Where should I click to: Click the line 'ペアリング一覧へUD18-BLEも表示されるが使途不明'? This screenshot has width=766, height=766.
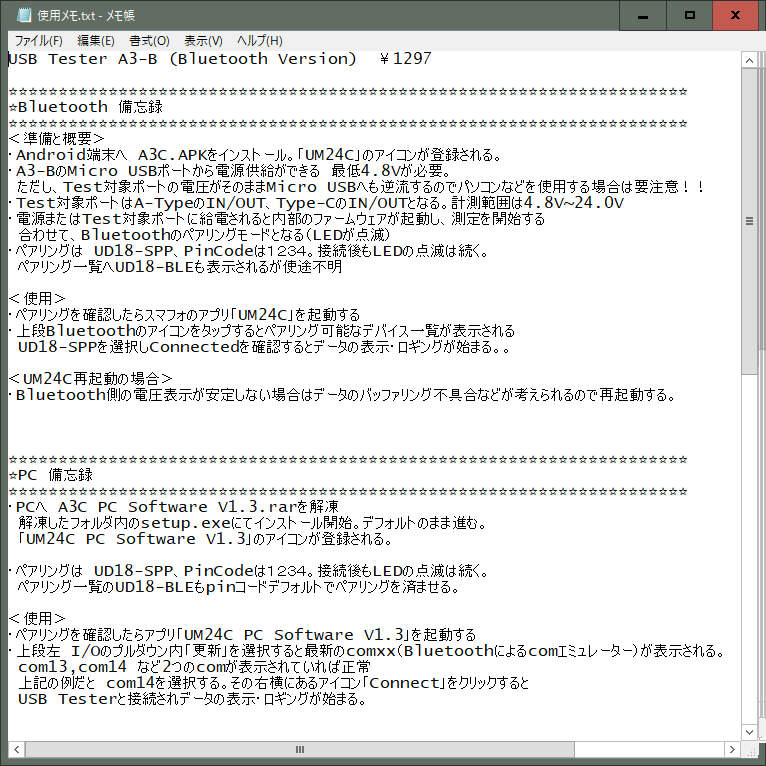[180, 267]
